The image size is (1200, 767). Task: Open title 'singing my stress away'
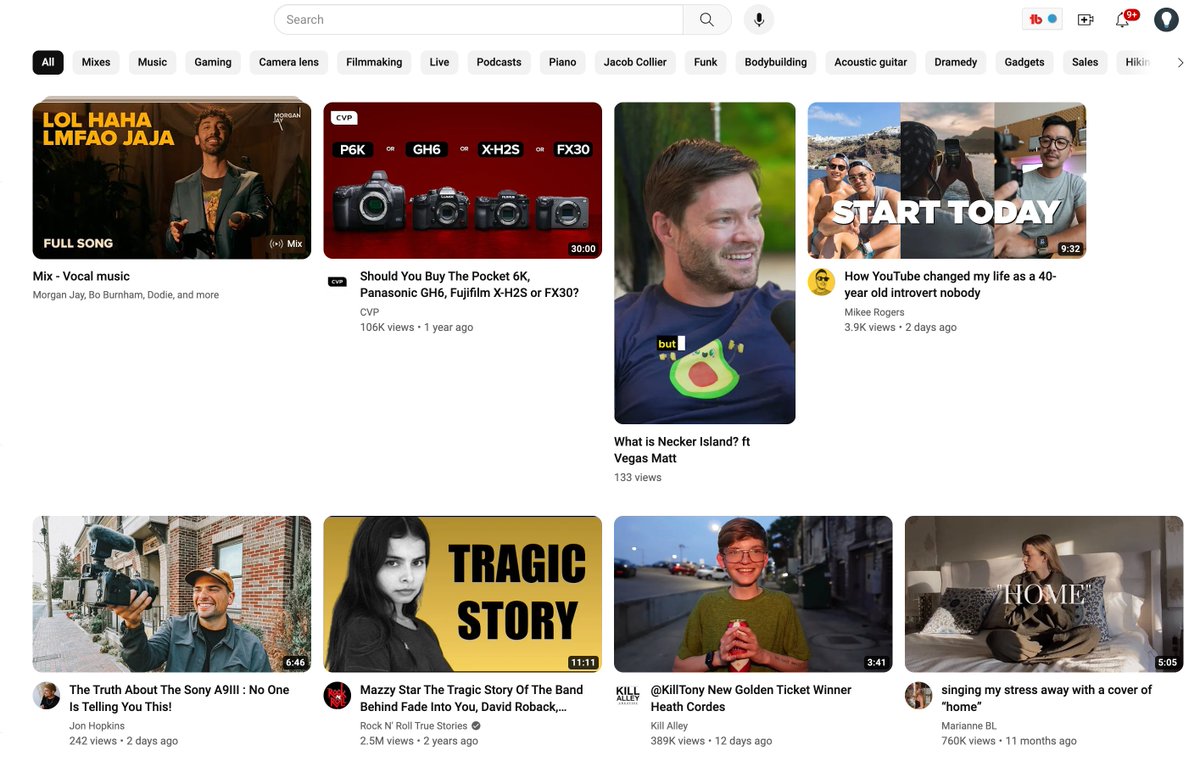pos(1046,698)
